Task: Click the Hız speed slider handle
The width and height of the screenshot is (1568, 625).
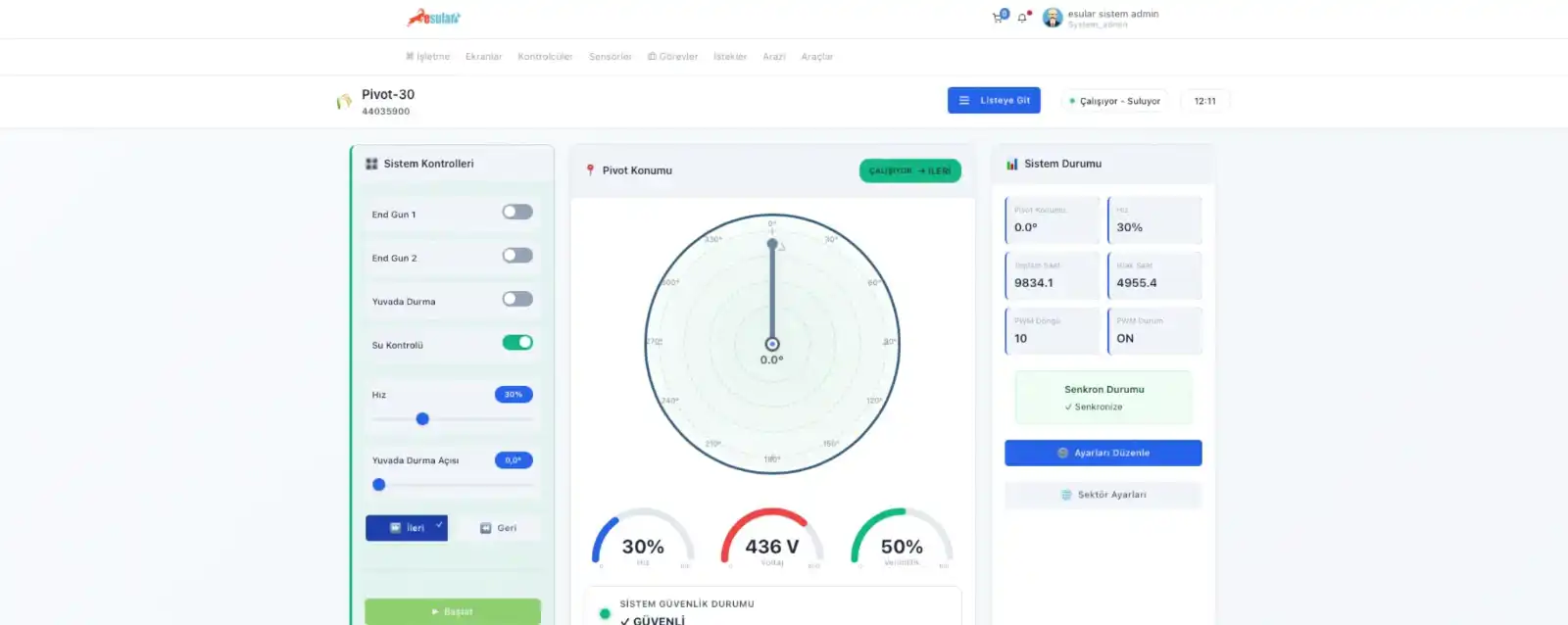Action: [x=422, y=419]
